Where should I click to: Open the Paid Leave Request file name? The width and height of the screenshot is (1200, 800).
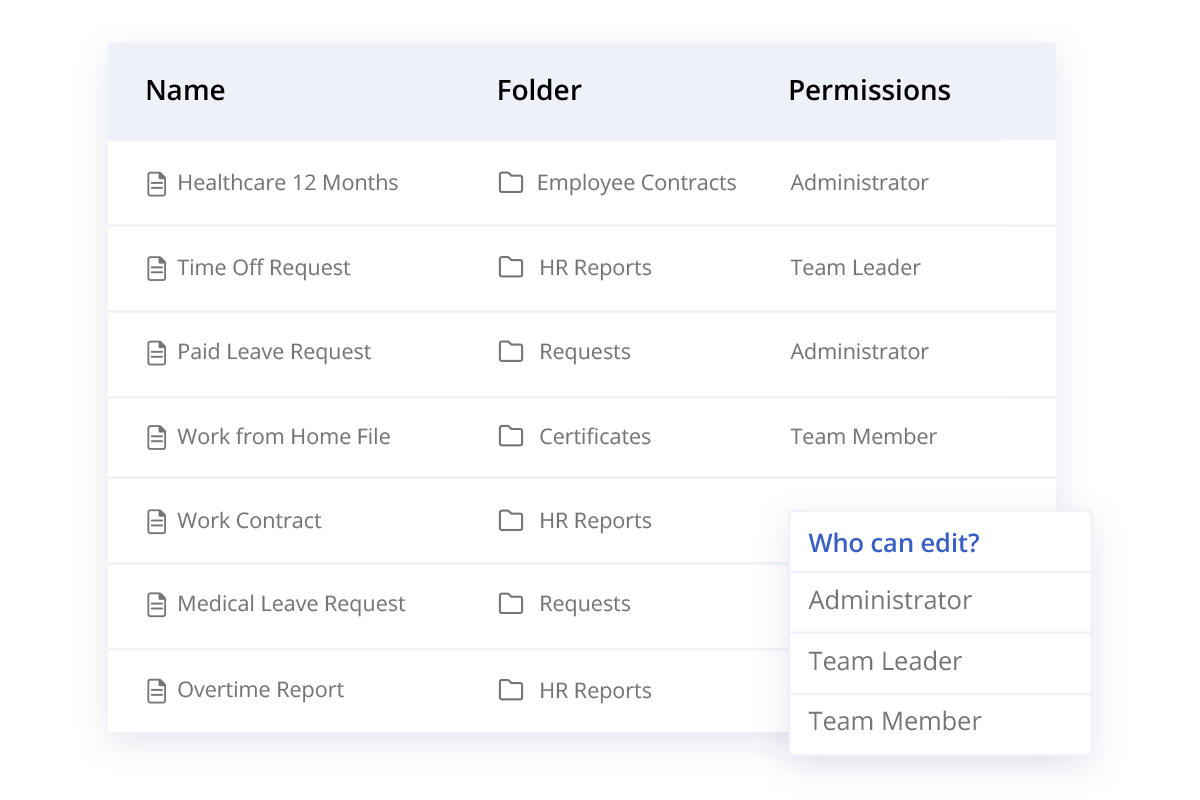tap(274, 352)
